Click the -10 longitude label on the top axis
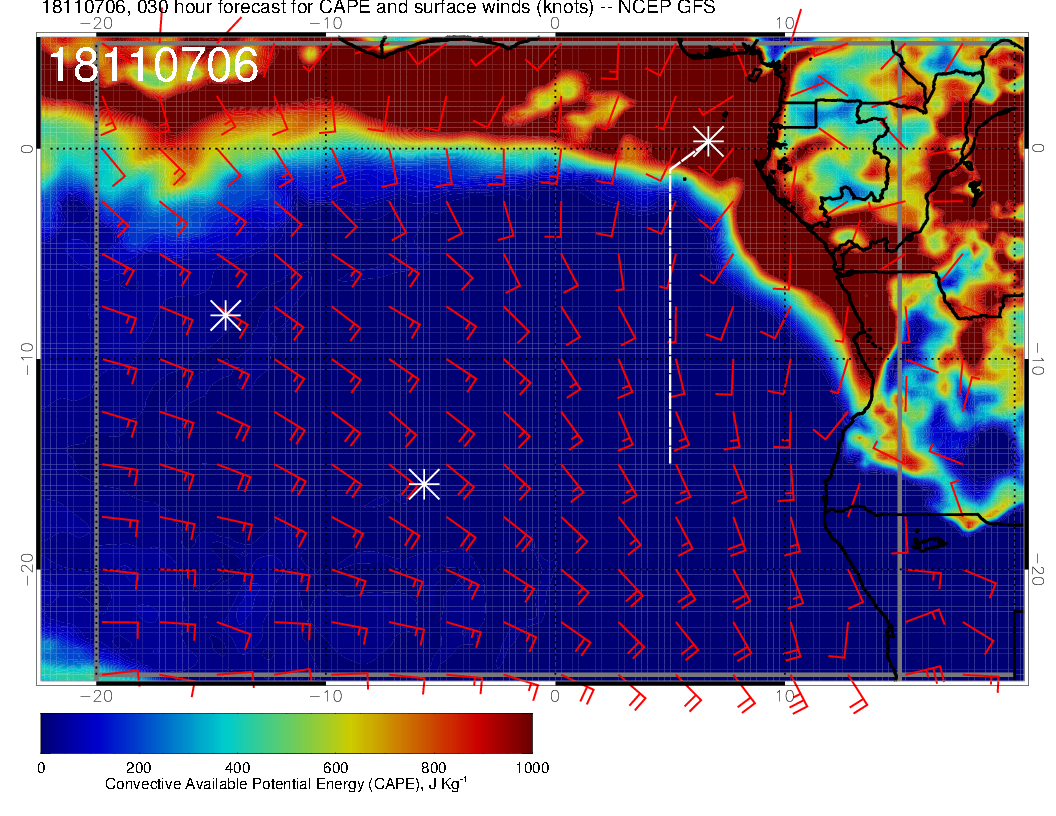This screenshot has width=1056, height=816. pos(326,24)
